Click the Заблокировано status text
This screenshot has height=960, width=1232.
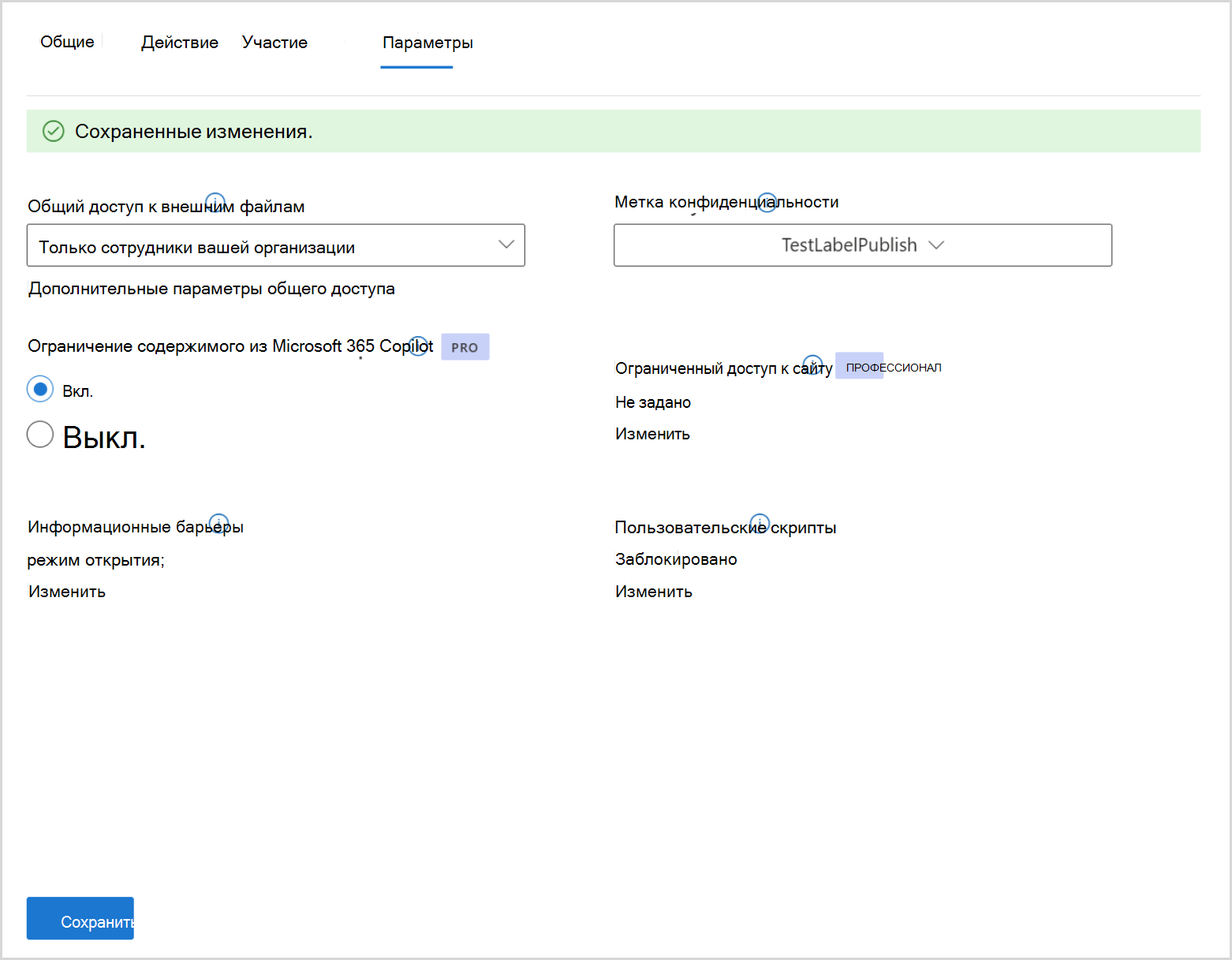[676, 559]
